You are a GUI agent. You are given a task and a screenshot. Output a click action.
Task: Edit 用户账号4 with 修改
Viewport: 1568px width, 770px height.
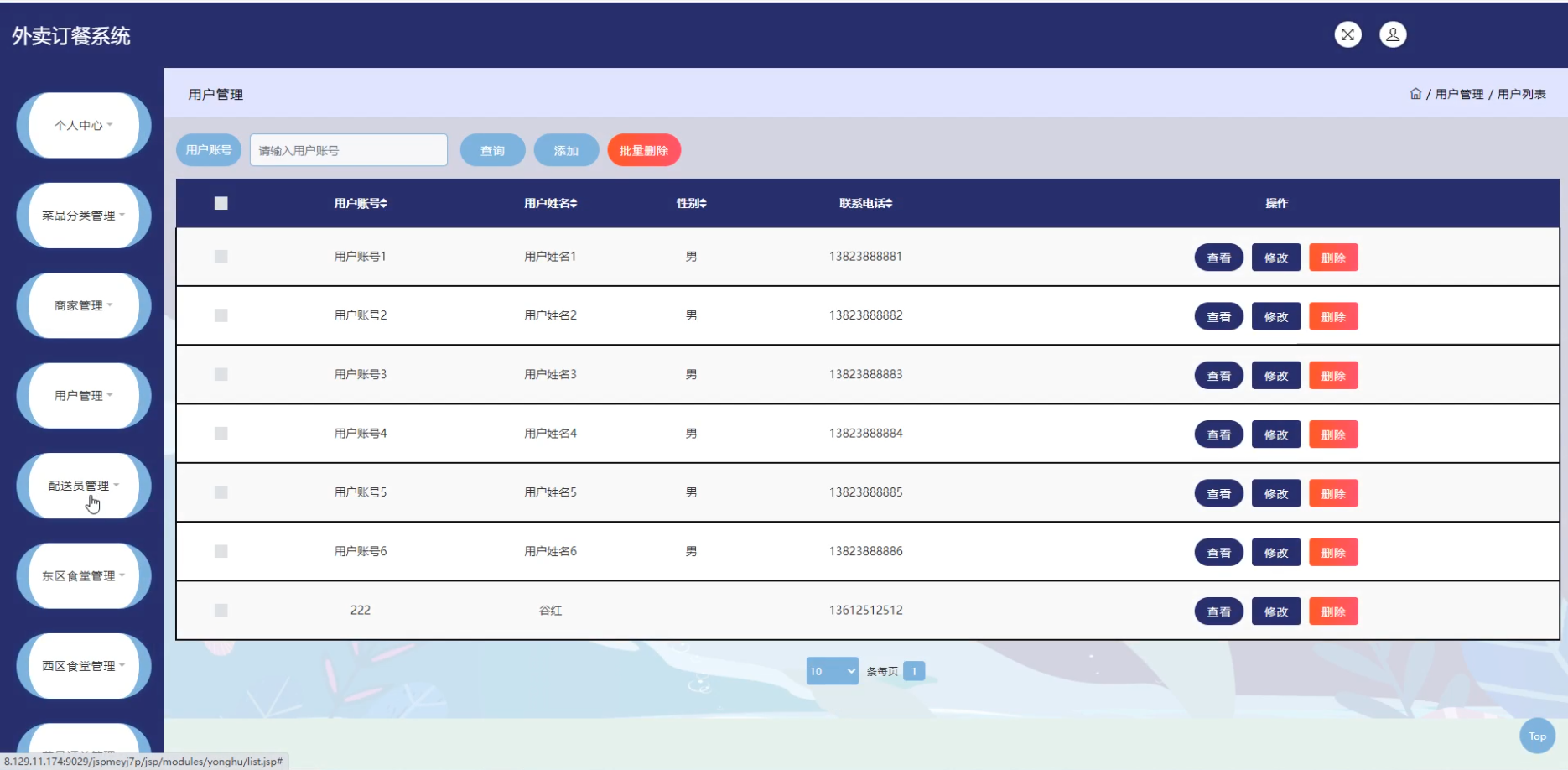point(1276,434)
